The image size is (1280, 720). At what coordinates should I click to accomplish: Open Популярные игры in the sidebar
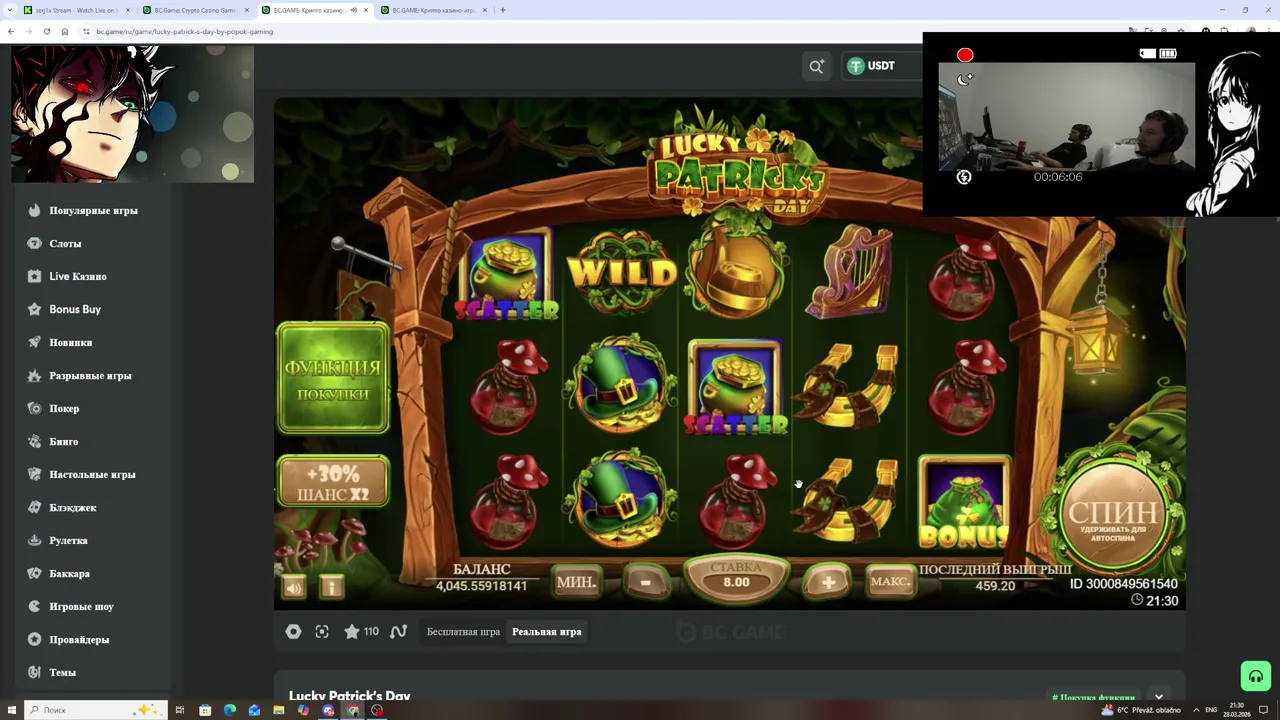pyautogui.click(x=93, y=210)
